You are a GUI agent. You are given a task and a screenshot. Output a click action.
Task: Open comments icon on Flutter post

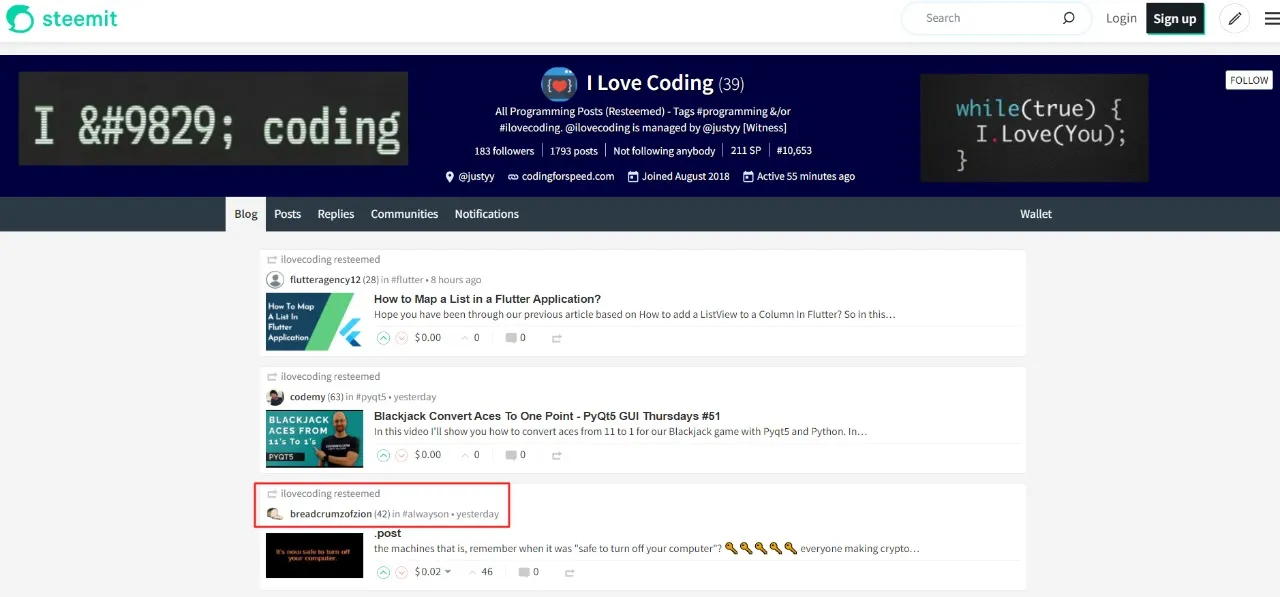511,338
